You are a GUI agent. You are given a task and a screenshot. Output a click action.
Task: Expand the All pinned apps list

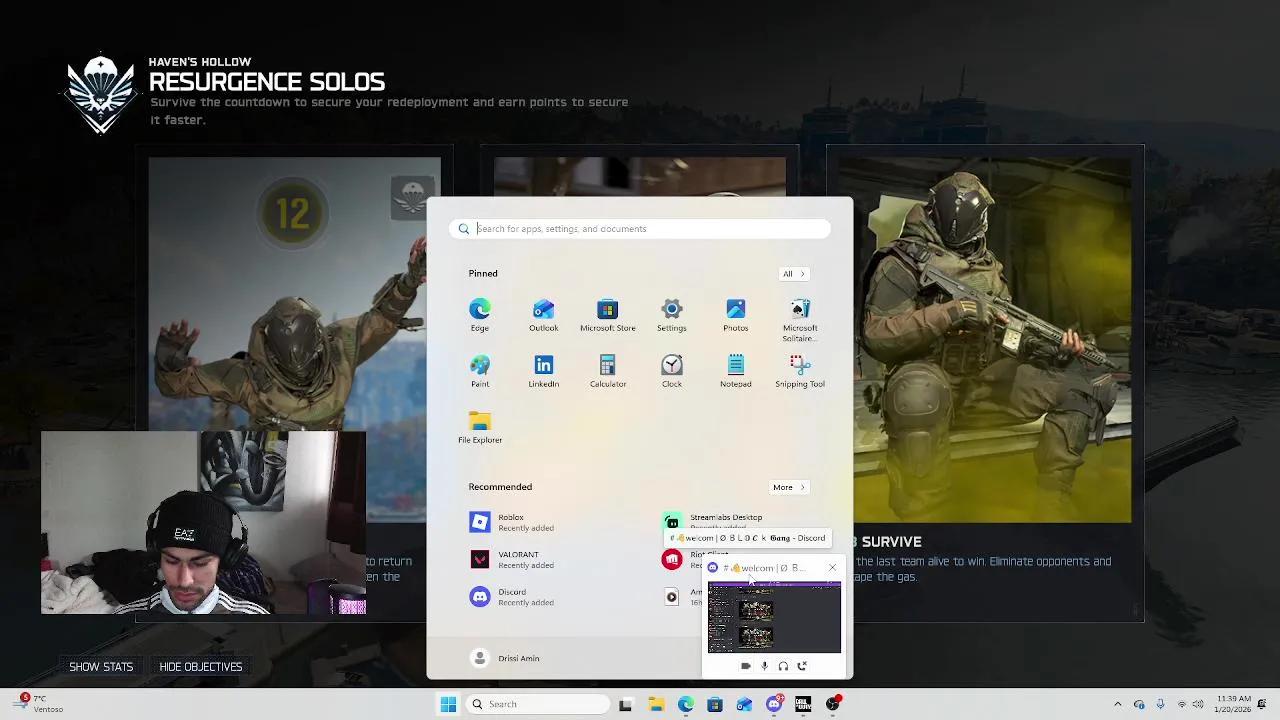[793, 273]
